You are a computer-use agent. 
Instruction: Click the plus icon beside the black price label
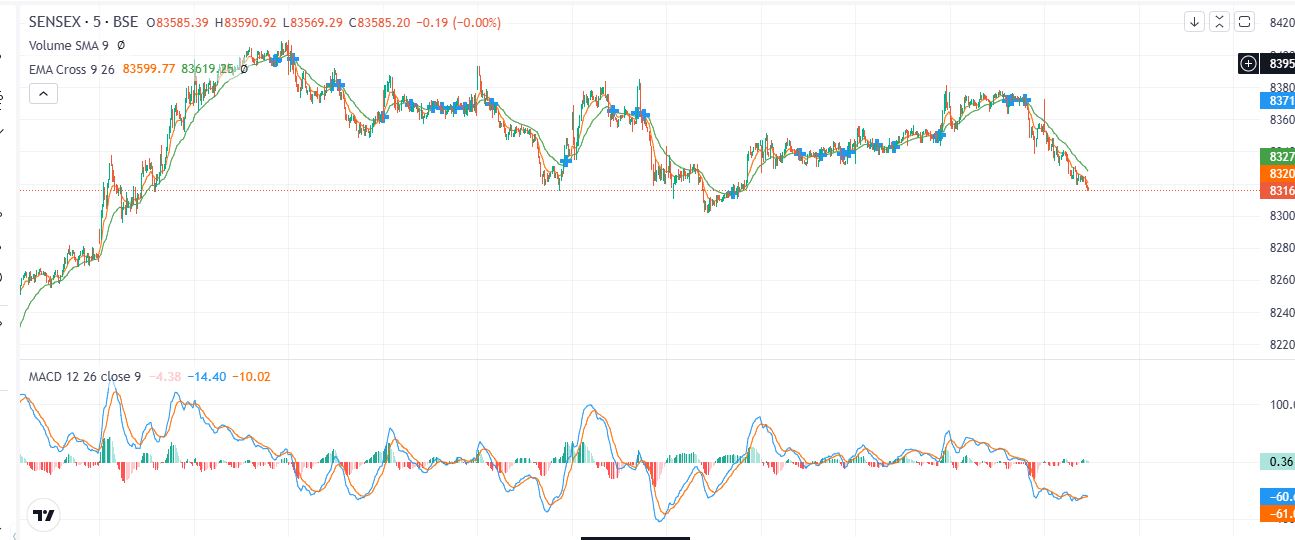pyautogui.click(x=1248, y=63)
